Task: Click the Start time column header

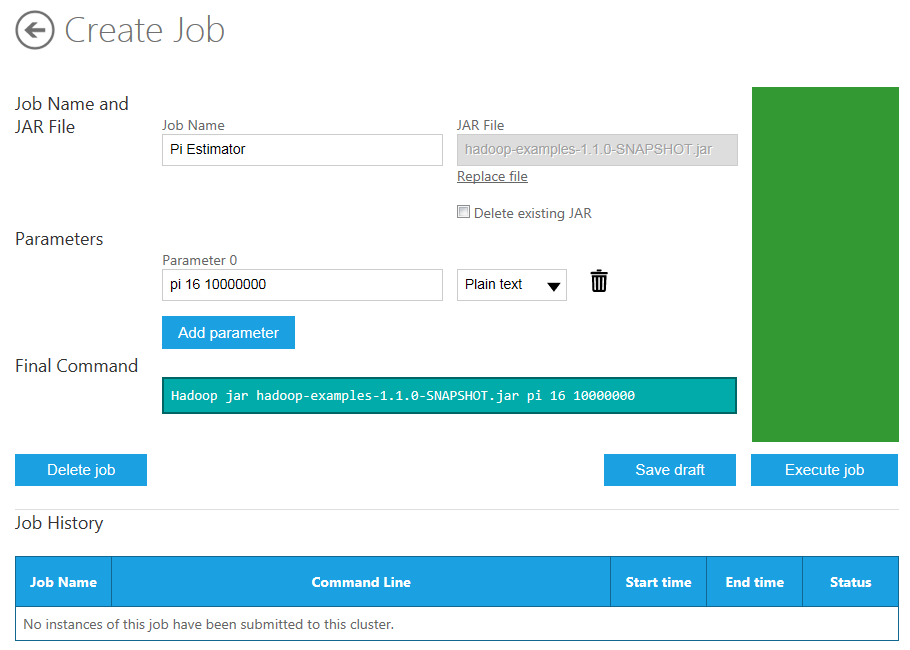Action: [x=659, y=582]
